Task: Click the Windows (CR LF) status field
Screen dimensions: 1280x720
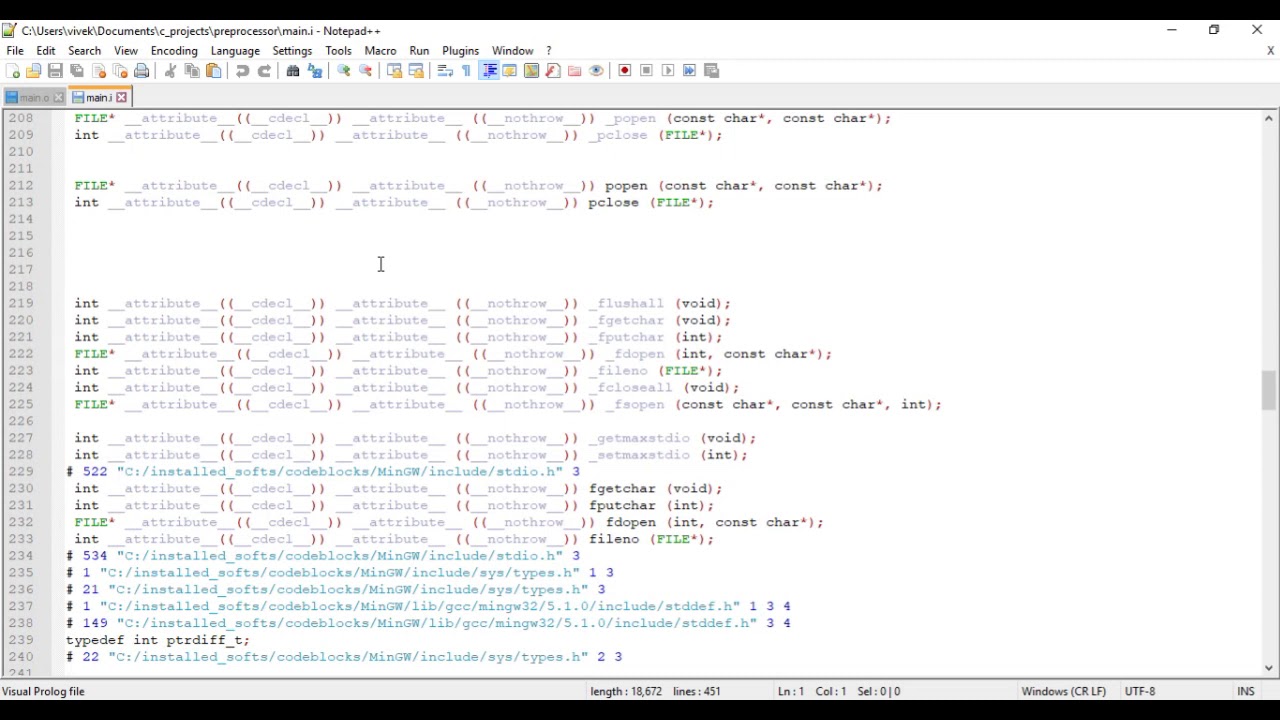Action: (x=1063, y=691)
